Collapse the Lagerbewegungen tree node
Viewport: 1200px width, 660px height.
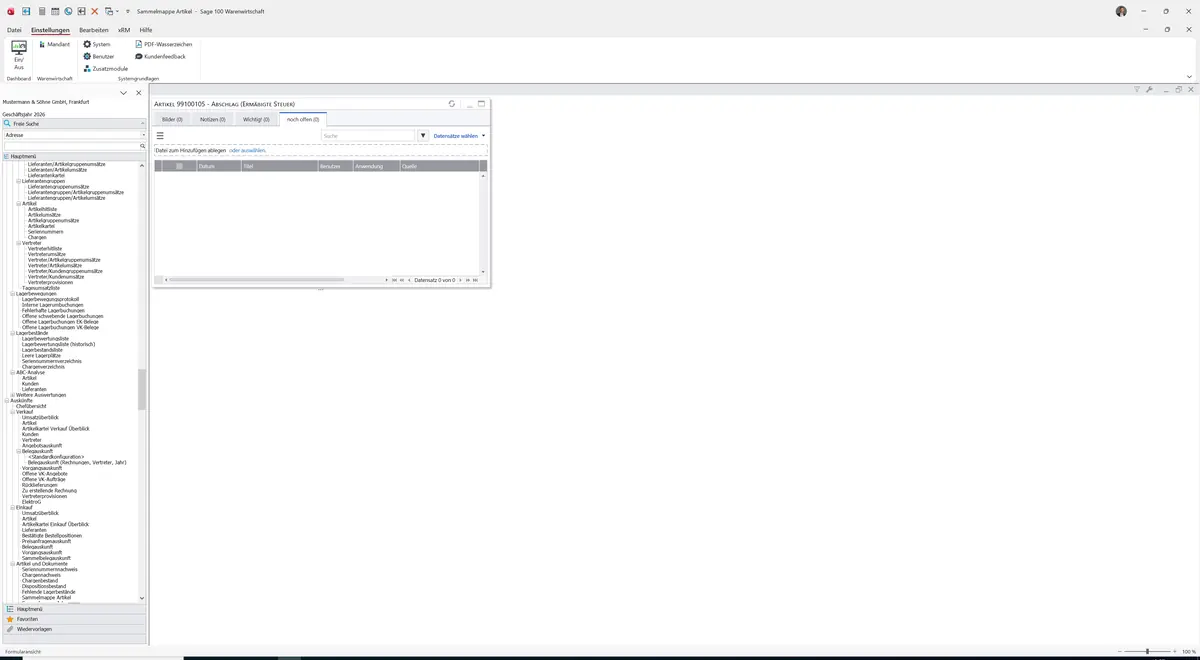pyautogui.click(x=13, y=293)
